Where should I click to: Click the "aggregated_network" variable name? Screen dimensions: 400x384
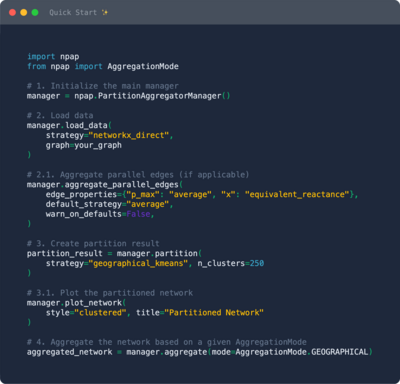(70, 352)
